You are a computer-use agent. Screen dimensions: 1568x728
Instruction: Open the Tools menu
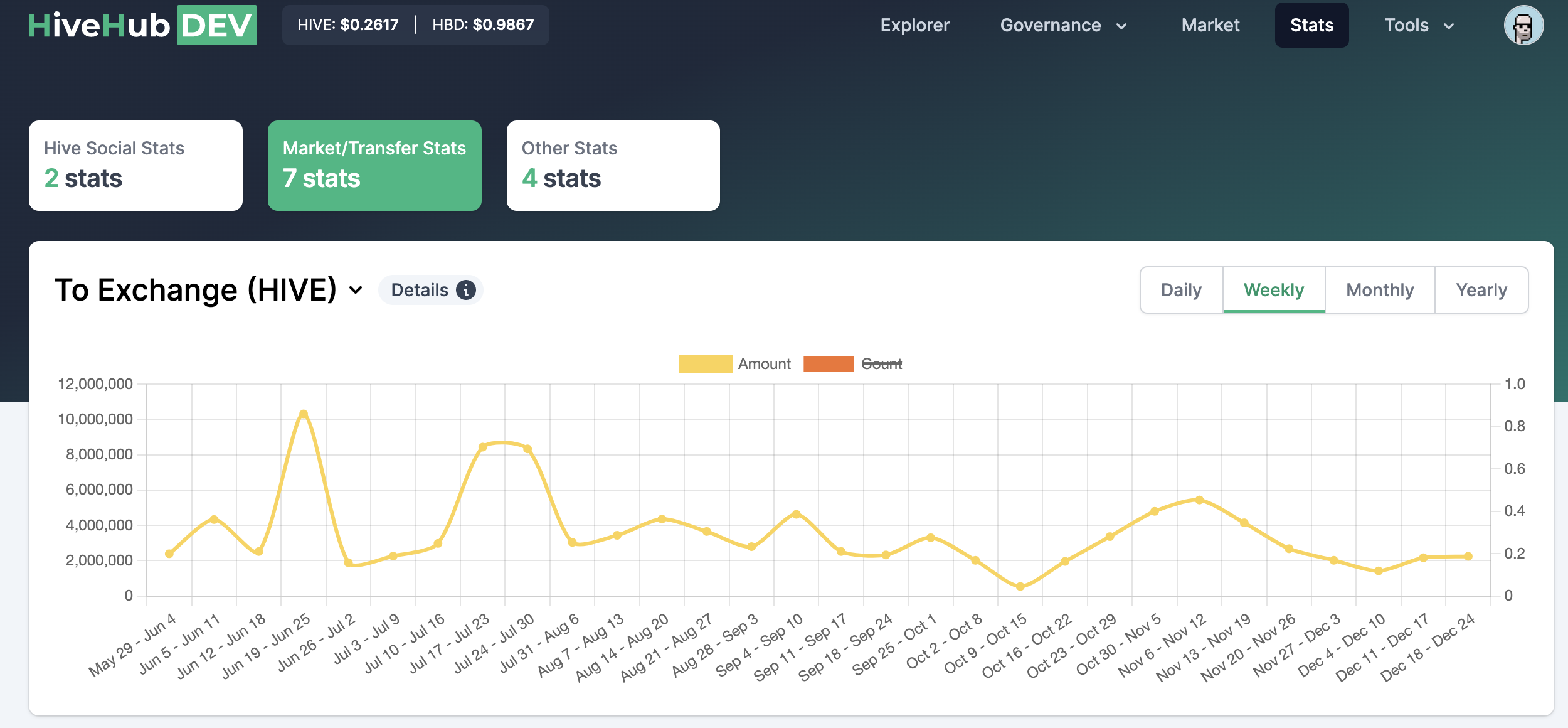(x=1420, y=25)
